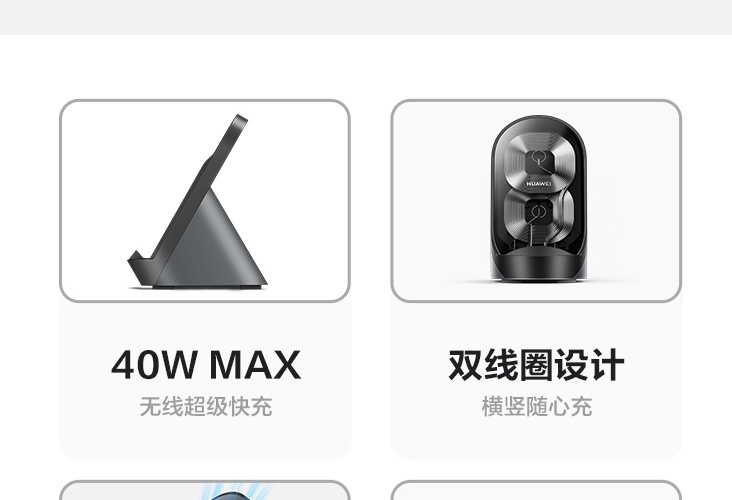The image size is (732, 500).
Task: Open the transparent dual-coil charger image
Action: pos(536,201)
